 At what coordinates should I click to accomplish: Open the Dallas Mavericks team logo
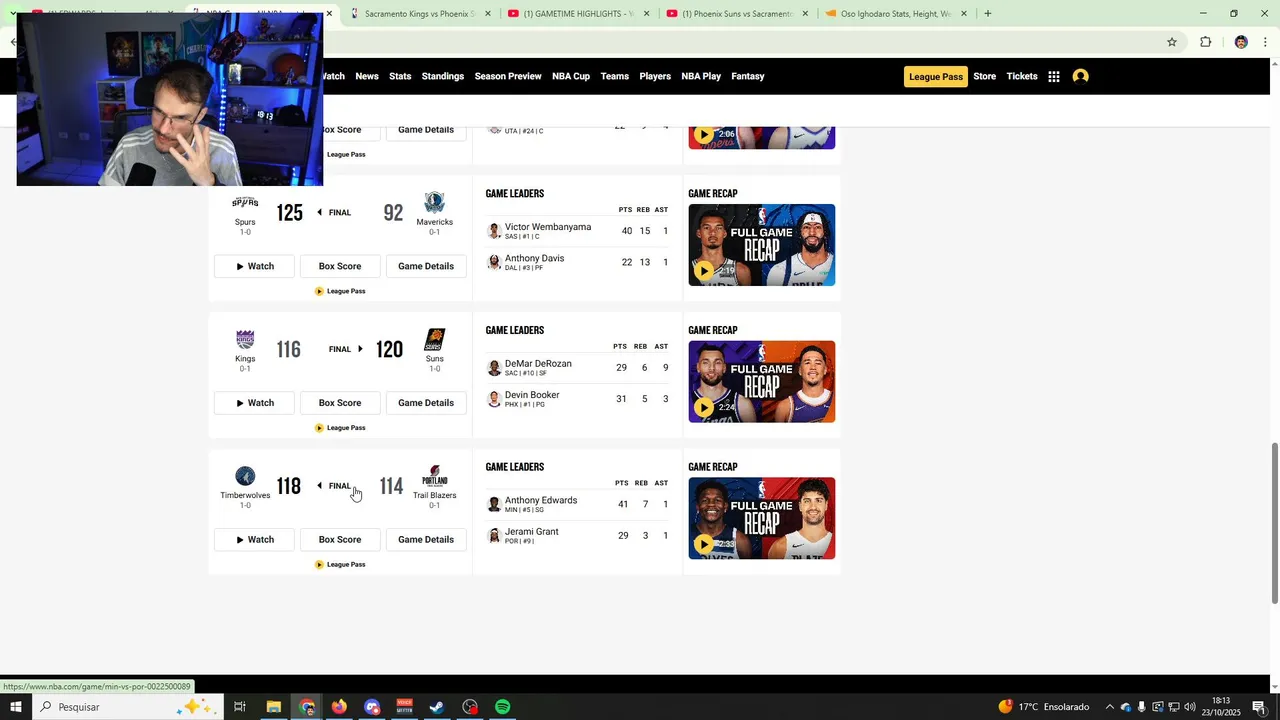pyautogui.click(x=434, y=203)
